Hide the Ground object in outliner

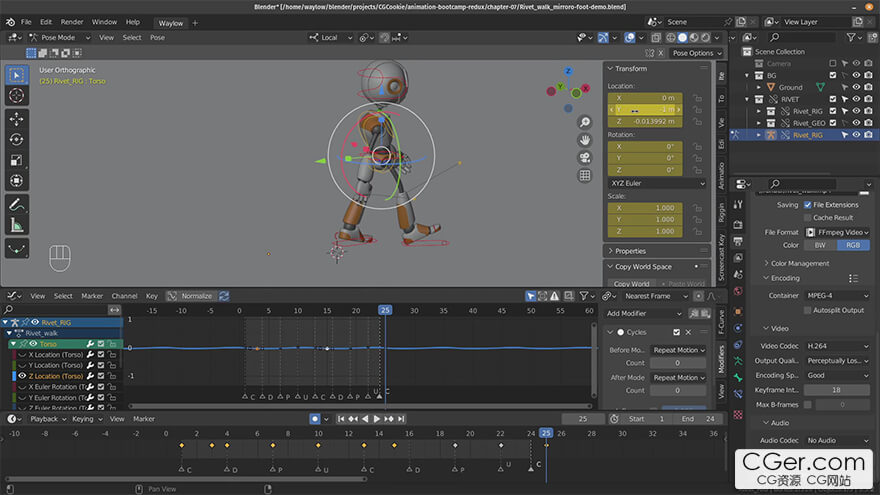coord(858,87)
